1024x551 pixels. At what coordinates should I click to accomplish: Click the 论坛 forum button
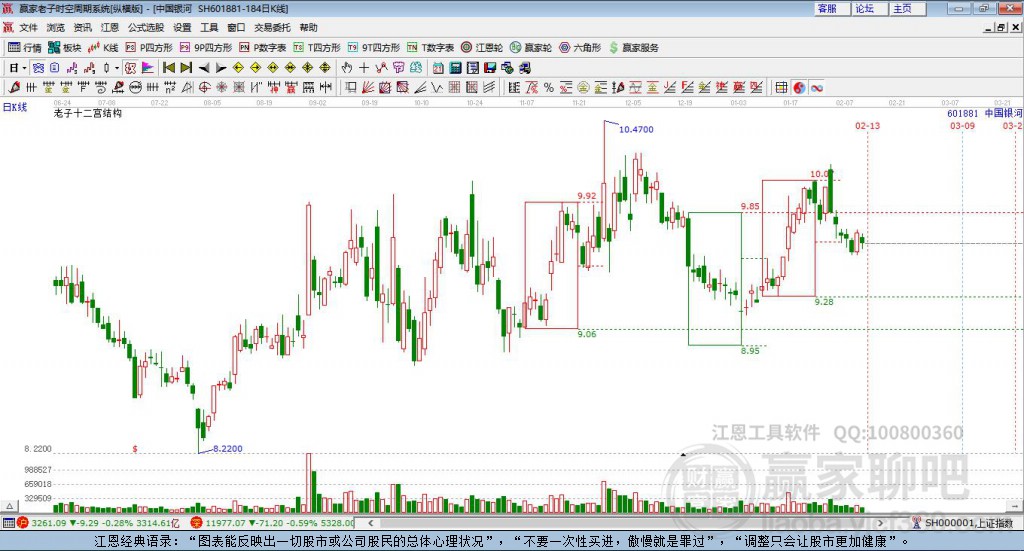click(870, 8)
